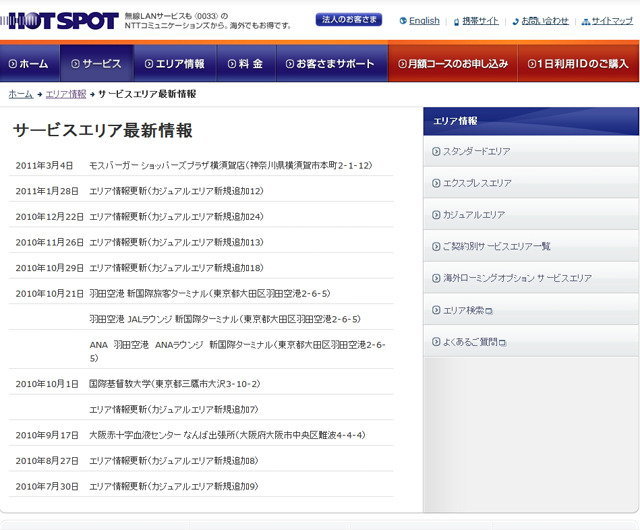Open the サービス navigation tab

click(97, 64)
